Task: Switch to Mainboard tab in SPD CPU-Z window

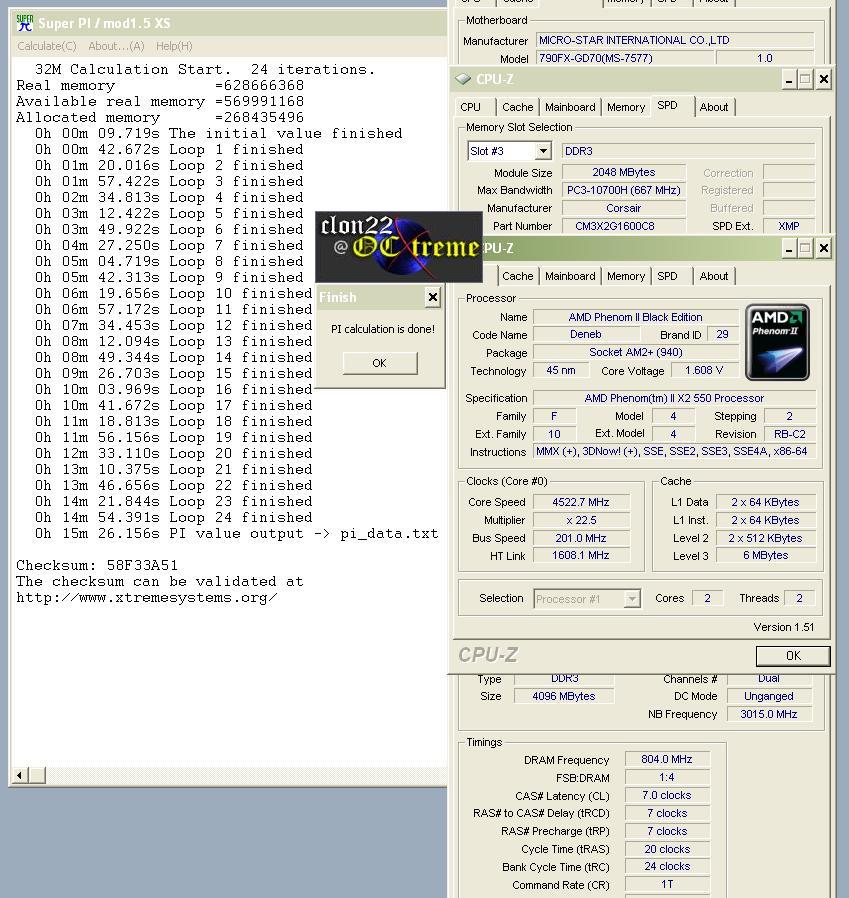Action: [570, 107]
